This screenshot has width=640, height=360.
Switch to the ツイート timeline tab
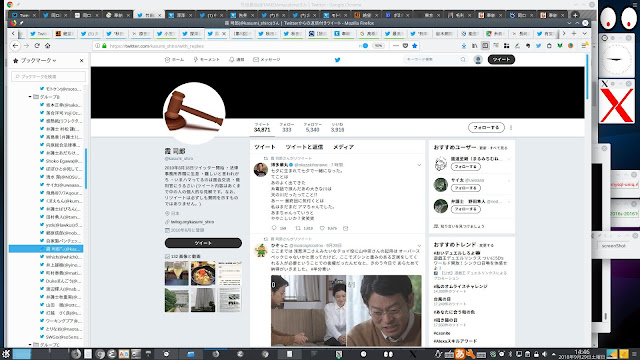coord(264,147)
